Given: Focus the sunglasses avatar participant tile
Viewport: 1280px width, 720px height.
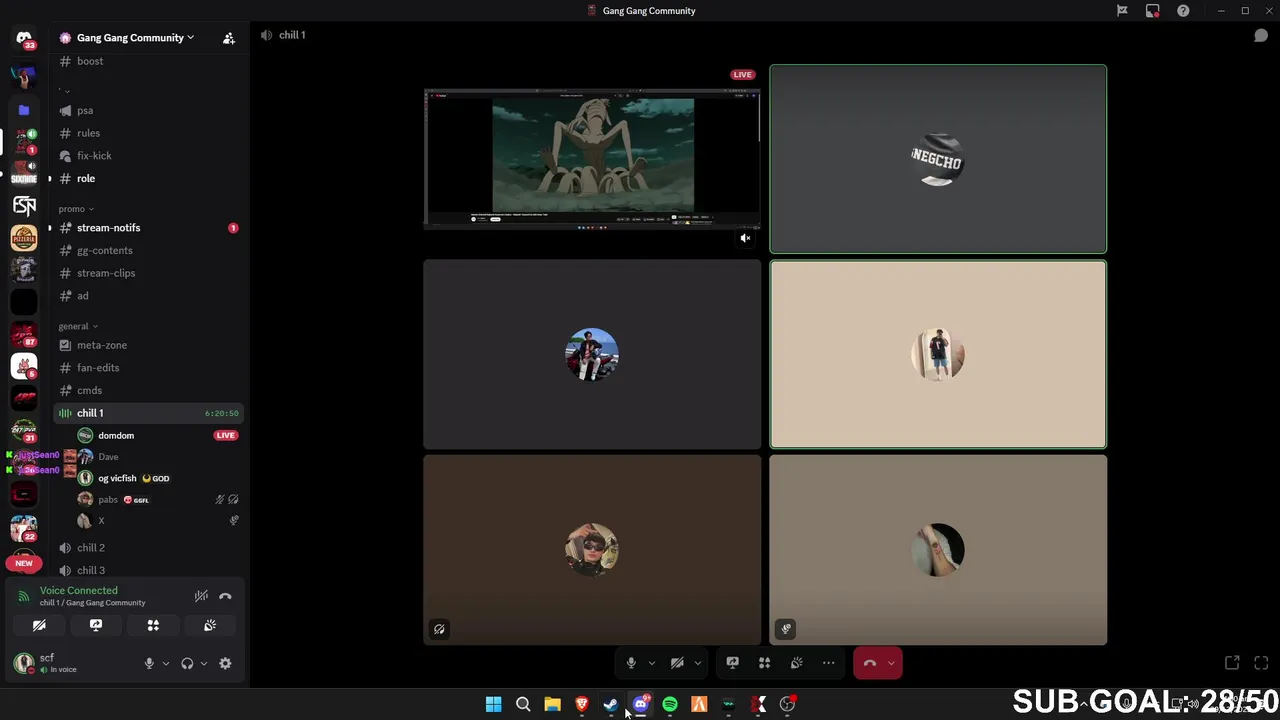Looking at the screenshot, I should 592,550.
